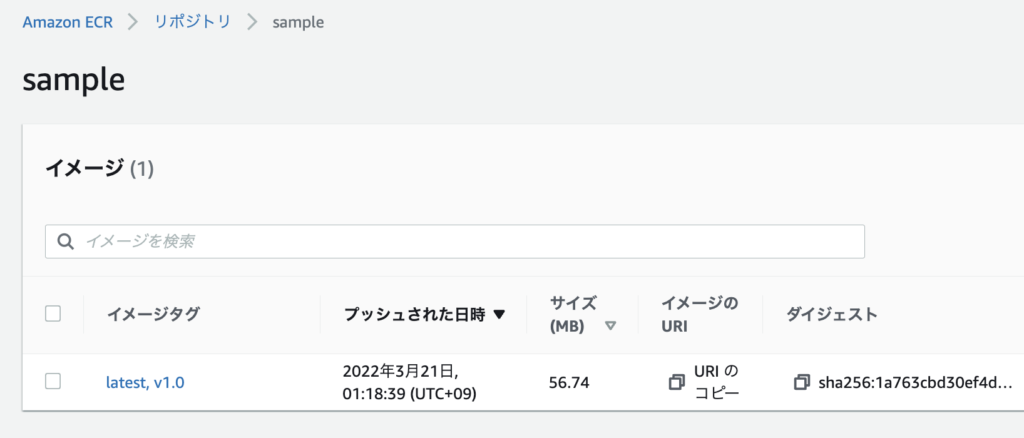Sort by the イメージタグ column header
Screen dimensions: 1024x438
[x=153, y=314]
